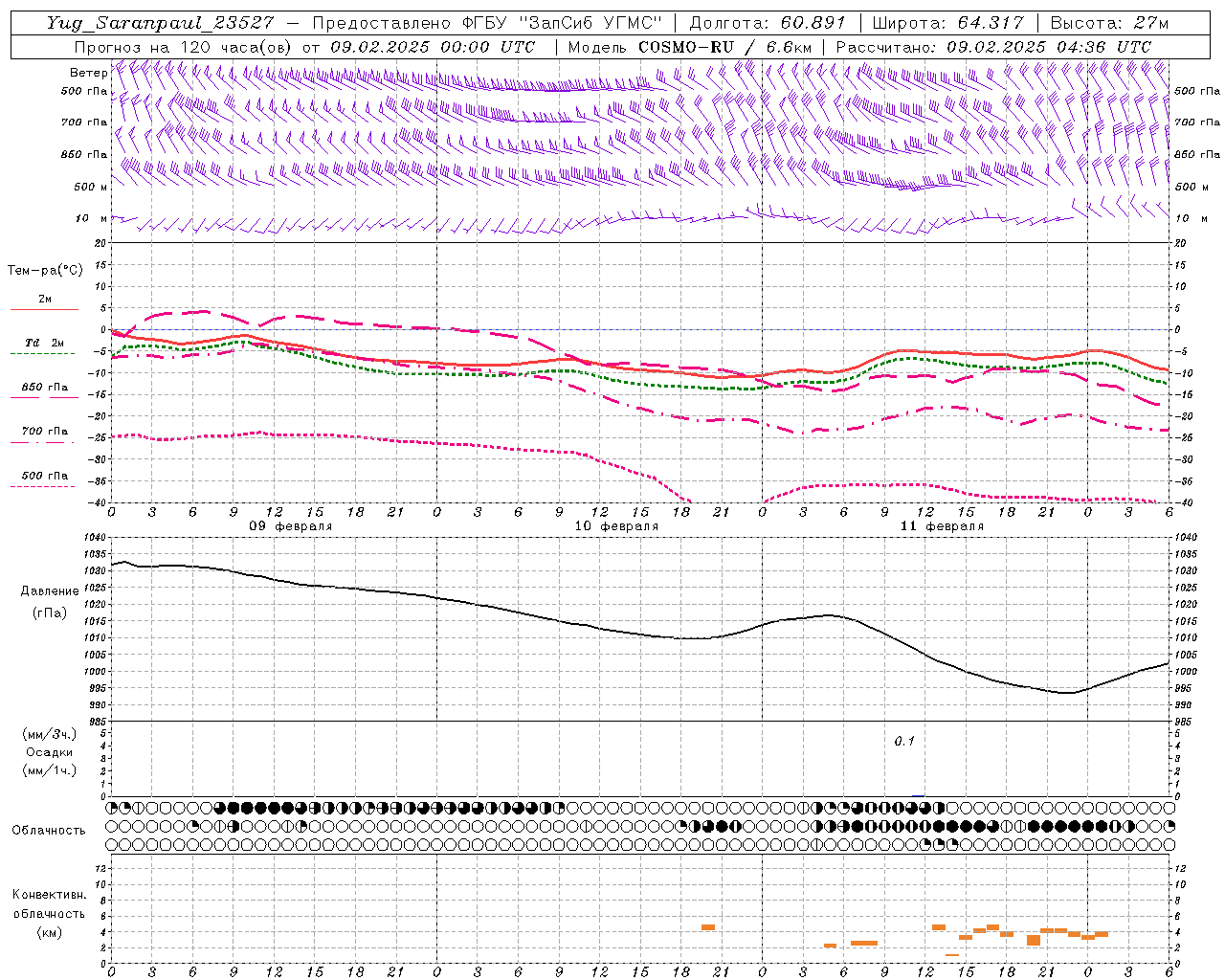
Task: Click the dashed line sample under the "Td 2м" legend
Action: click(44, 354)
